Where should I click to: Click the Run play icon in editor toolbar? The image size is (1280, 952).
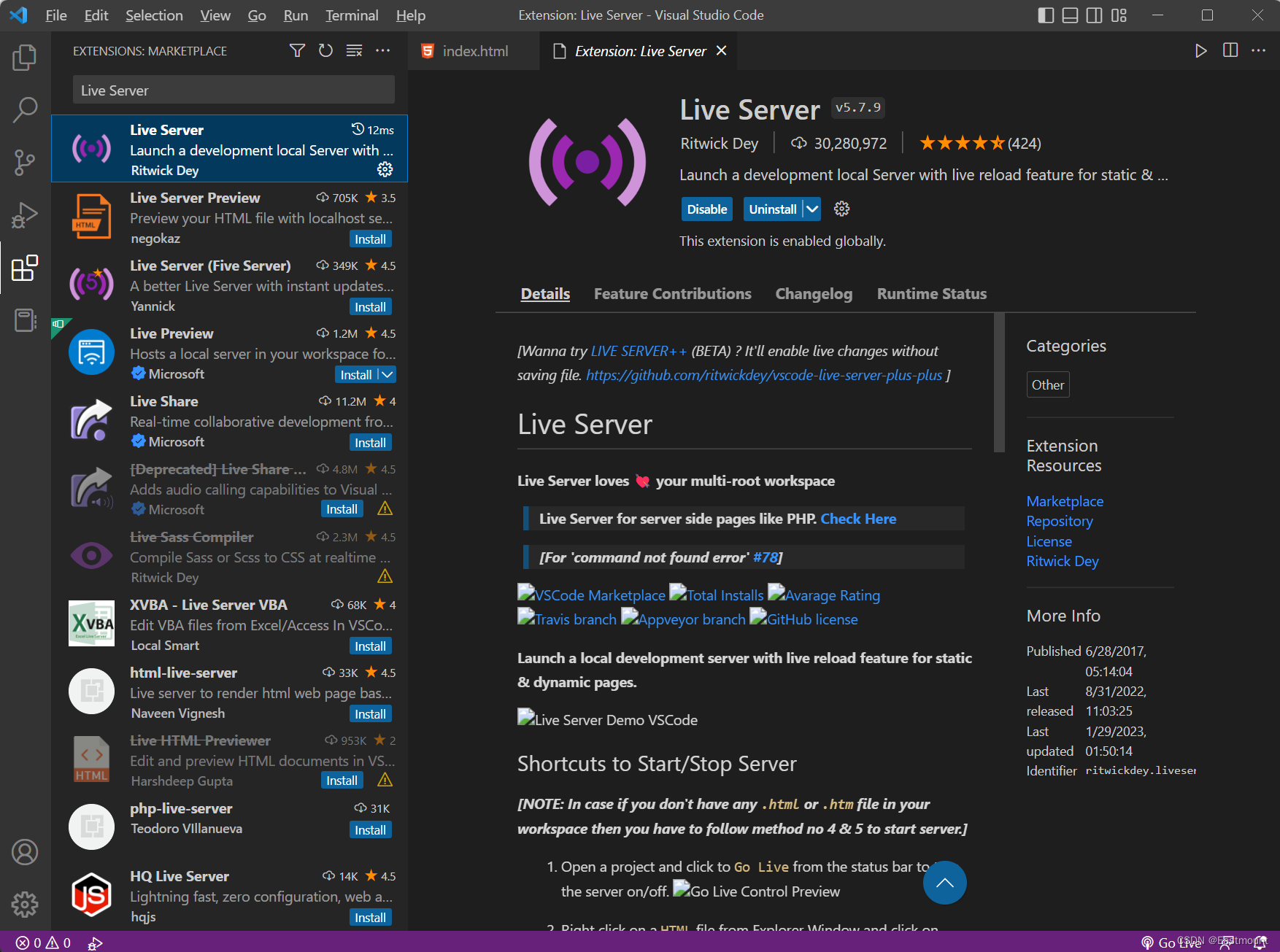point(1200,50)
